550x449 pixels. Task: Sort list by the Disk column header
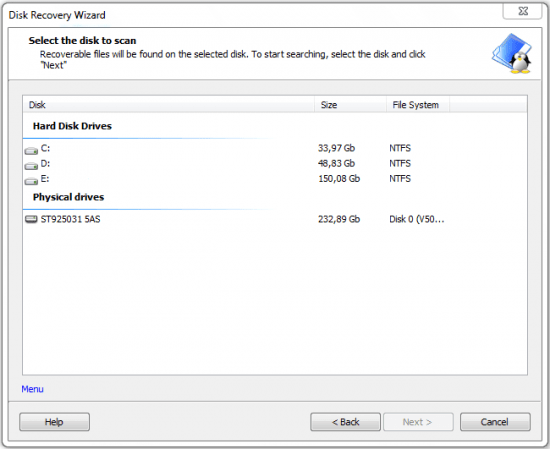point(168,105)
